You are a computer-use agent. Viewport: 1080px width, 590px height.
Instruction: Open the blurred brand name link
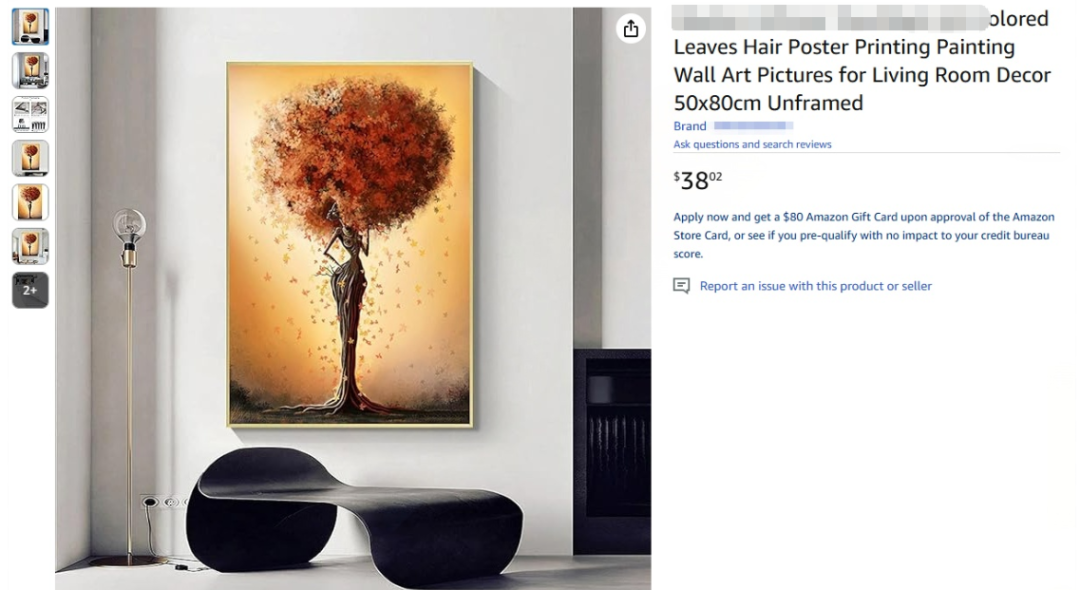tap(754, 126)
